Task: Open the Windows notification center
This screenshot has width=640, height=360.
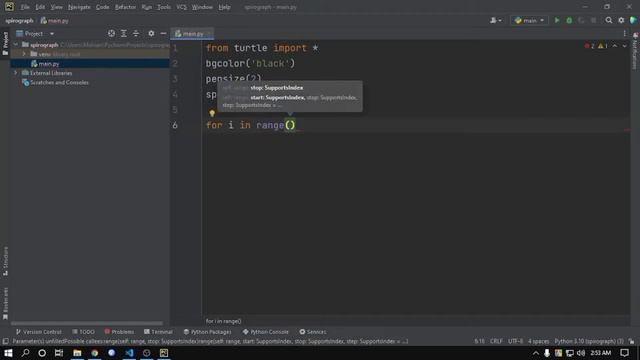Action: click(624, 353)
